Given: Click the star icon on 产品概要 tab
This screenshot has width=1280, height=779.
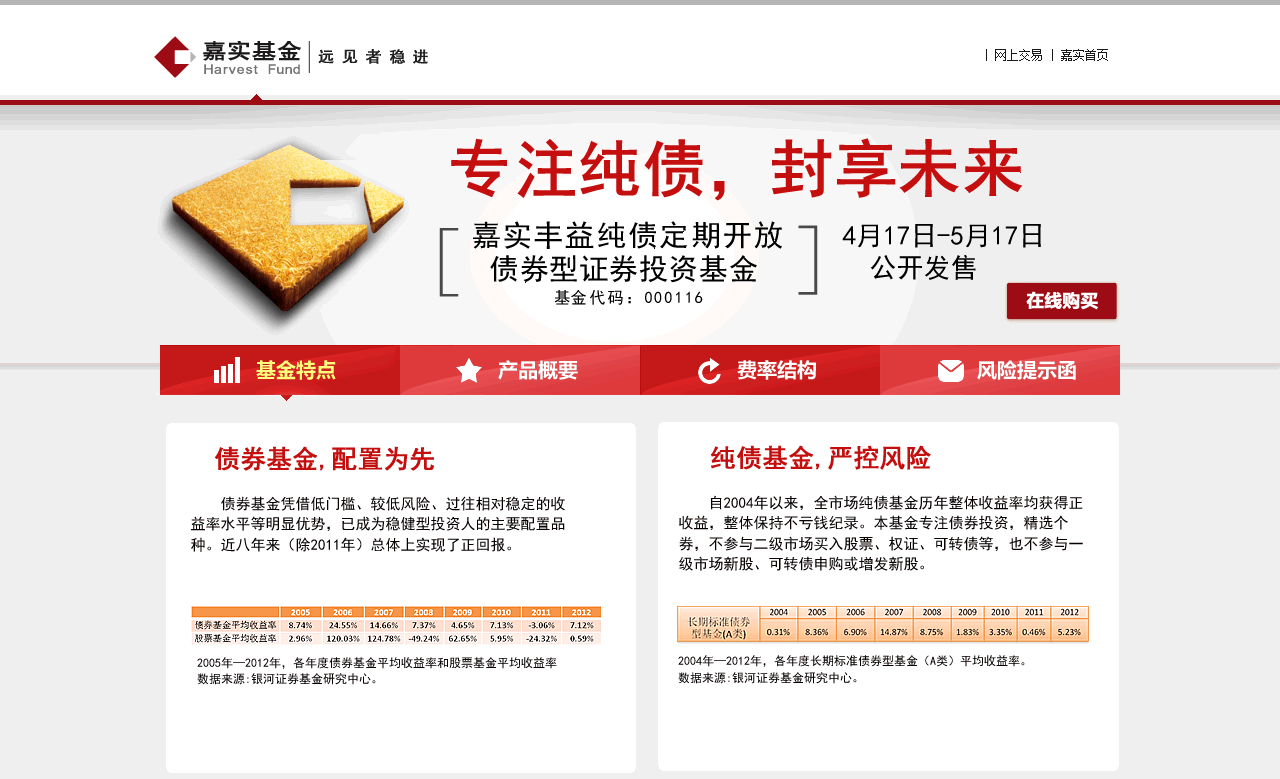Looking at the screenshot, I should point(469,371).
